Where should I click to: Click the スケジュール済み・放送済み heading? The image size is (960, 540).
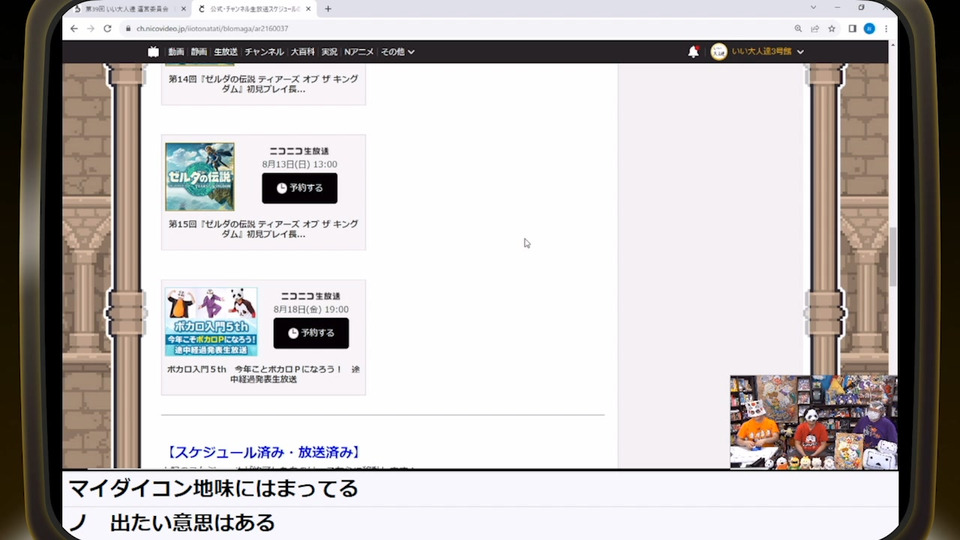(263, 452)
